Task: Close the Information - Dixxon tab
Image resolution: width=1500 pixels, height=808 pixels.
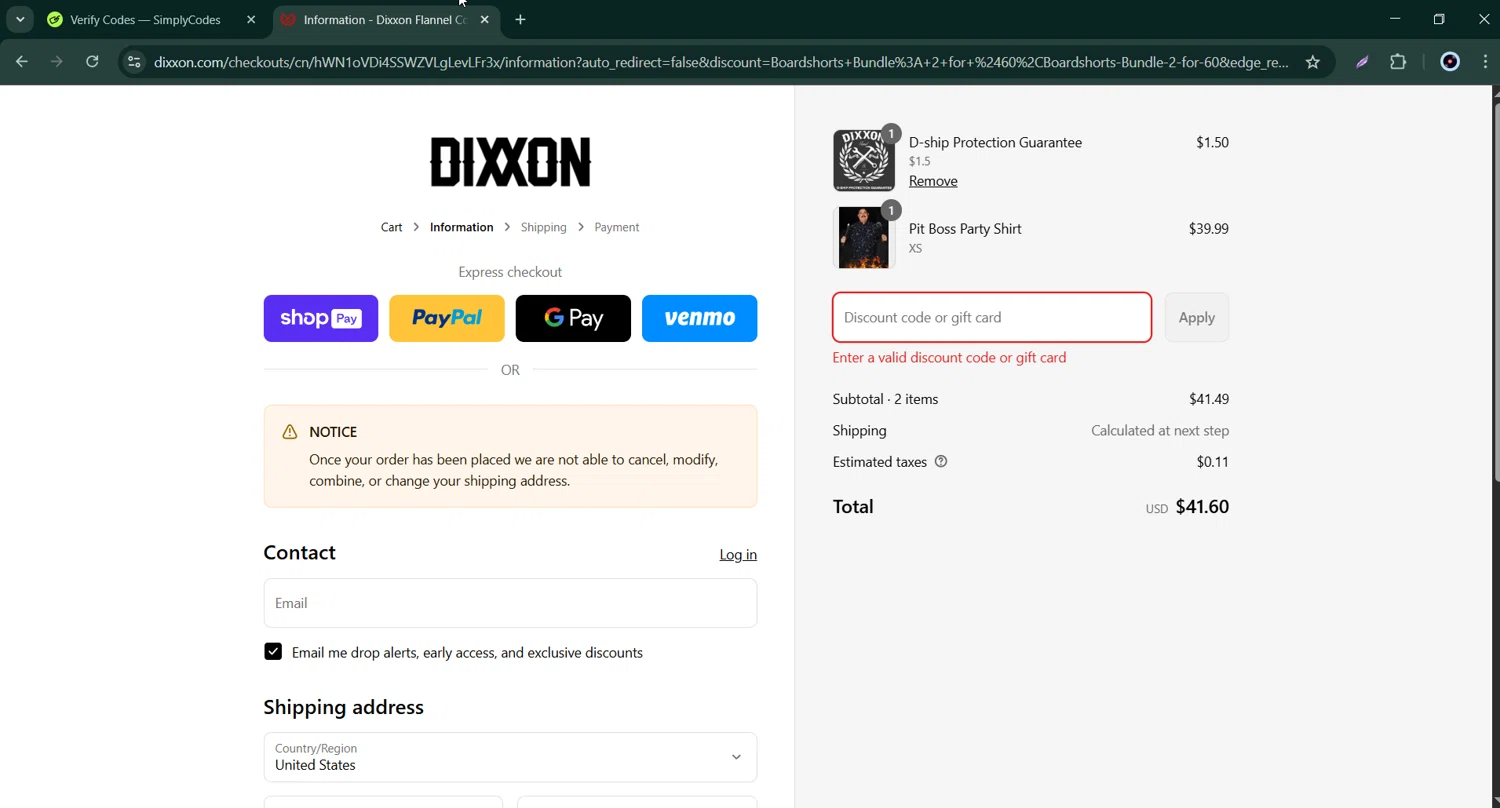Action: click(485, 20)
